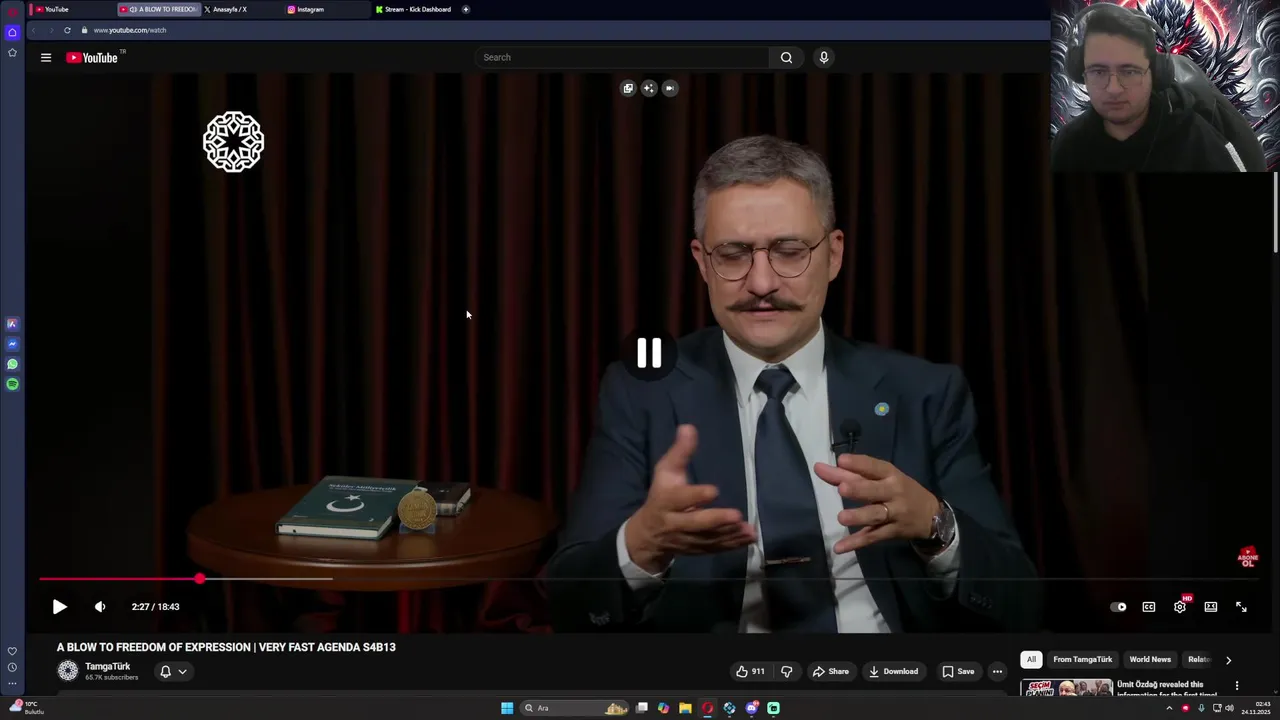Open Opera sidebar bookmarks star
The width and height of the screenshot is (1280, 720).
(12, 53)
